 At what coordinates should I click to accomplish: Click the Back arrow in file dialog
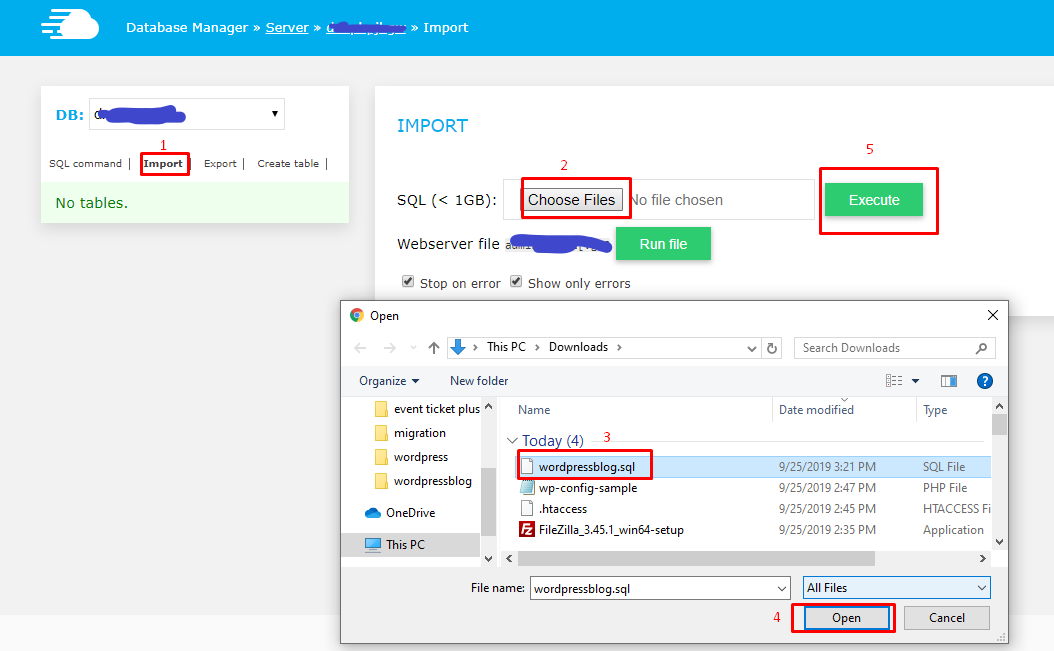point(361,348)
